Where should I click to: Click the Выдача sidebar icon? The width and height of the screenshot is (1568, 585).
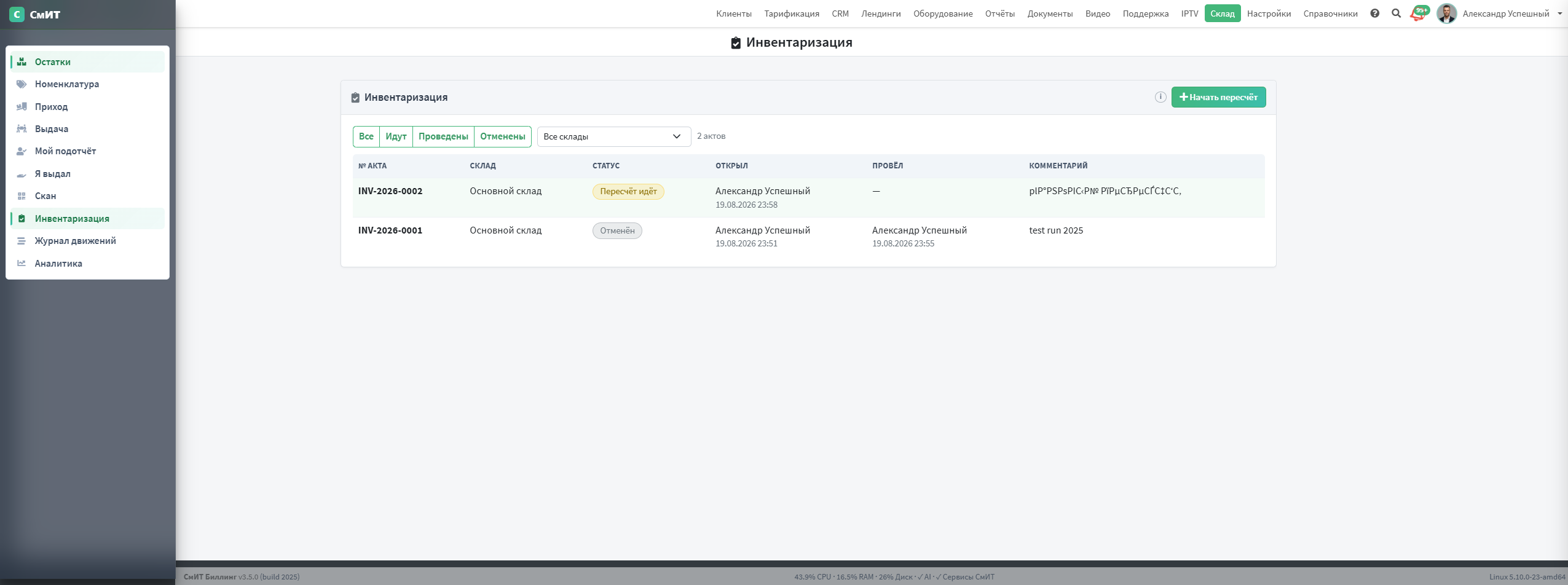pos(22,129)
